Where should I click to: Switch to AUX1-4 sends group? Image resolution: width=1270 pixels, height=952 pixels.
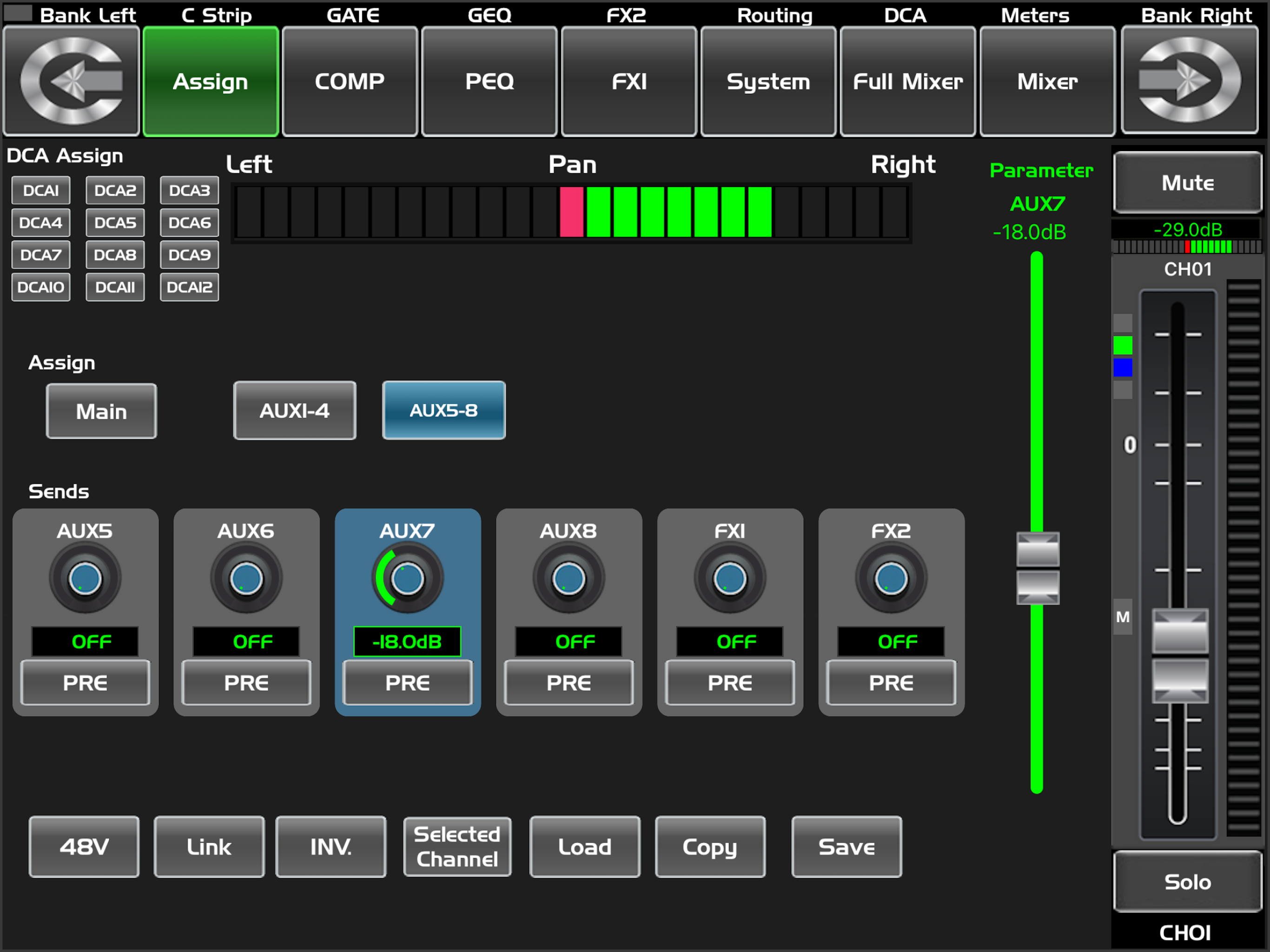click(x=295, y=410)
